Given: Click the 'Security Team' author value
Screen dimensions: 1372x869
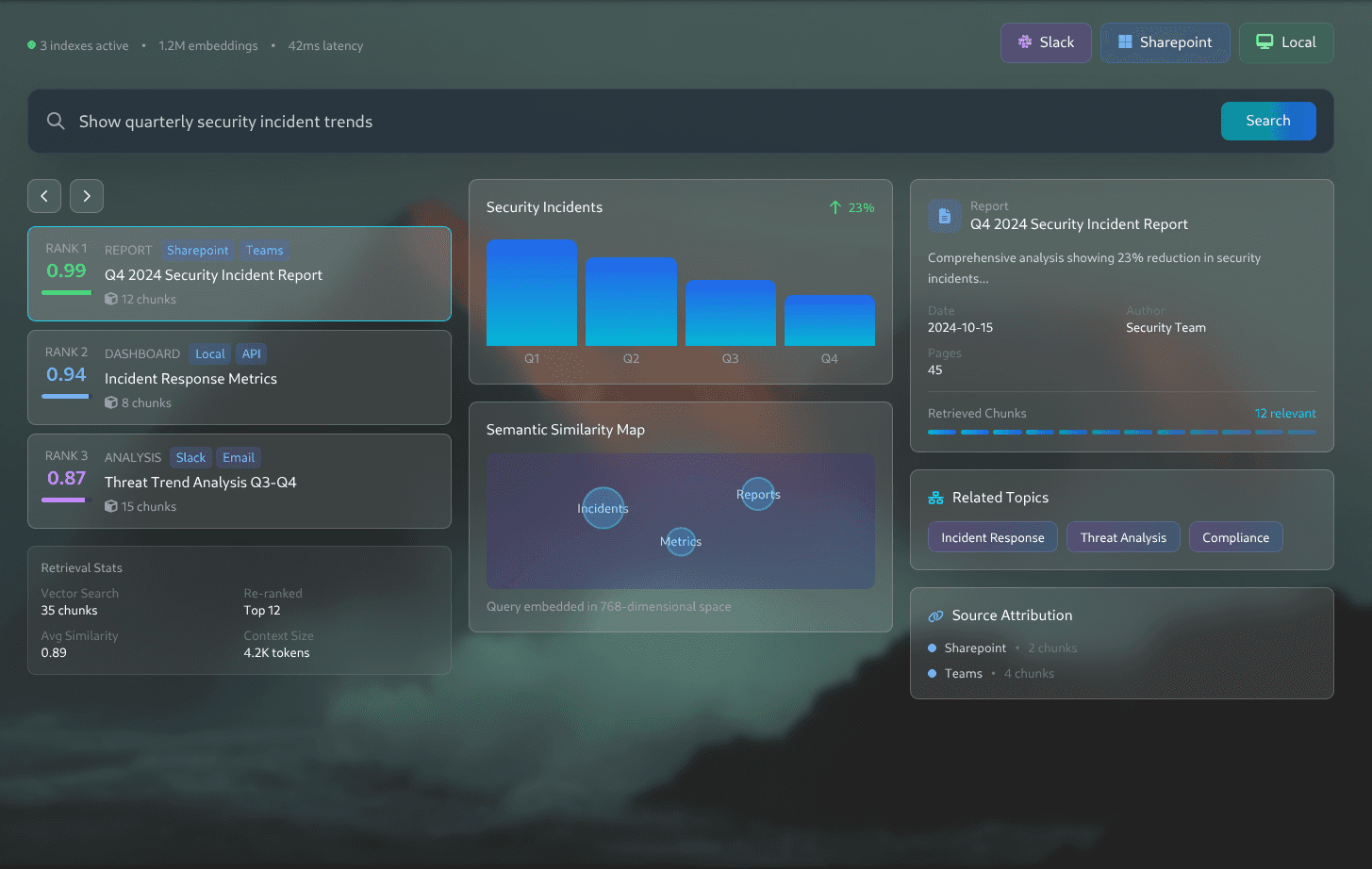Looking at the screenshot, I should tap(1165, 327).
